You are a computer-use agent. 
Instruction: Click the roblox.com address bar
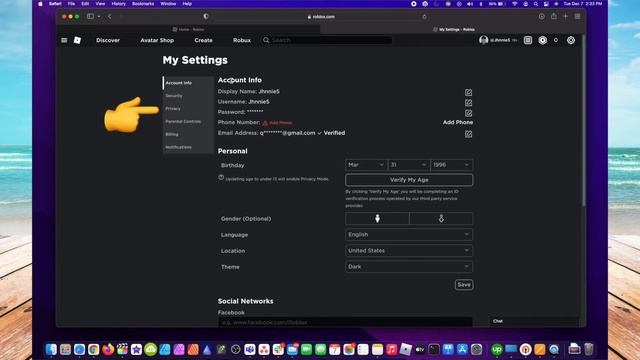(321, 17)
